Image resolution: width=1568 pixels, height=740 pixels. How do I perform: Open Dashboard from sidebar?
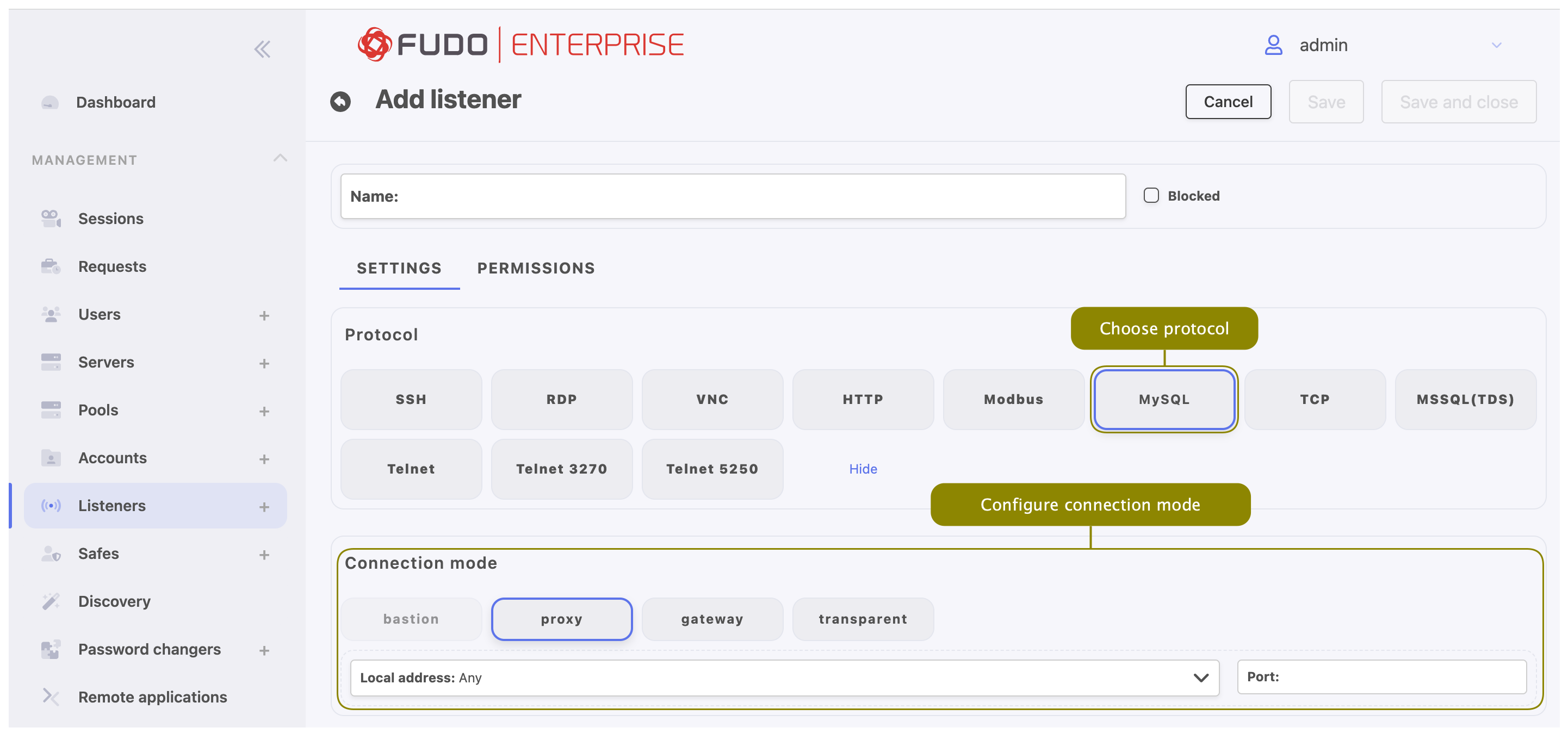click(x=116, y=102)
